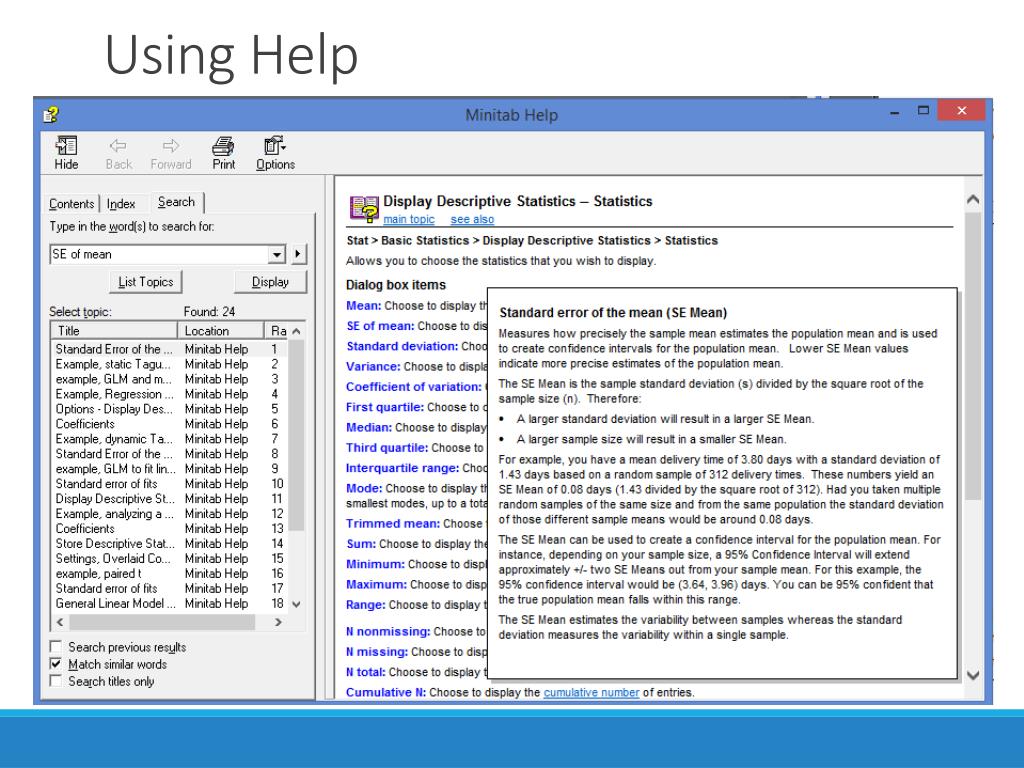Open the Options toolbar icon
The width and height of the screenshot is (1024, 768).
click(275, 153)
